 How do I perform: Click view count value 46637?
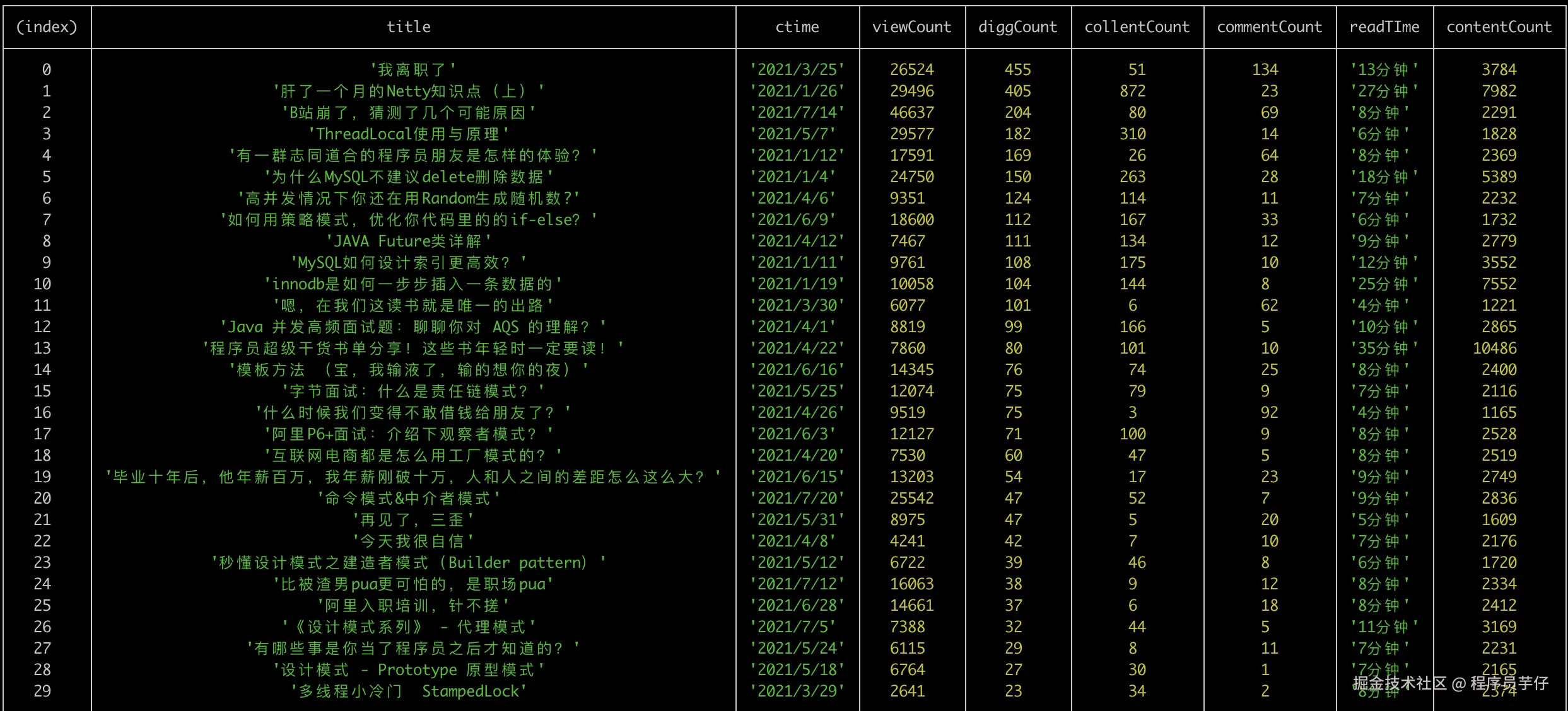911,113
